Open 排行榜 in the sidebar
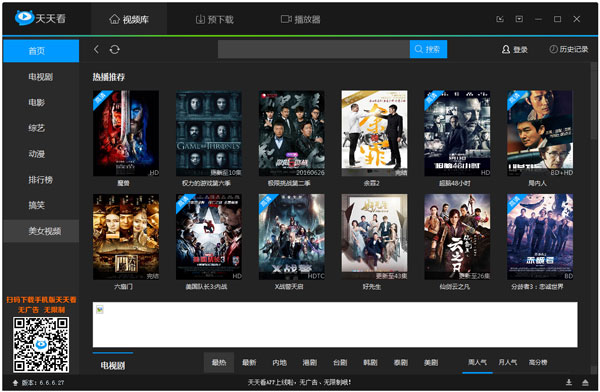The height and width of the screenshot is (392, 600). pyautogui.click(x=41, y=180)
